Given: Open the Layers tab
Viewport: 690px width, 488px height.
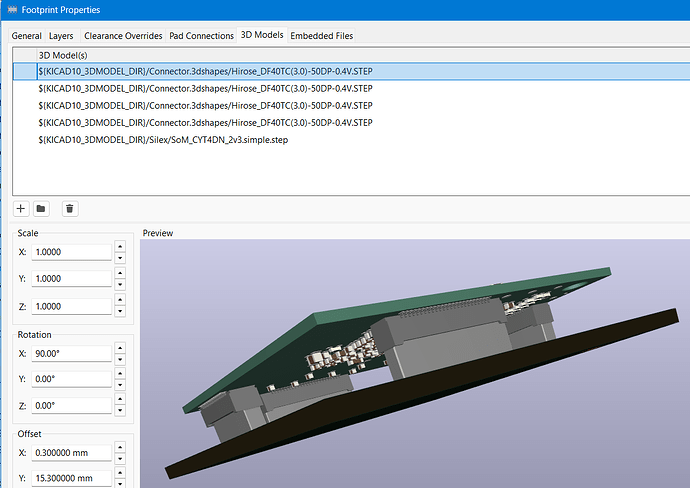Looking at the screenshot, I should 61,36.
